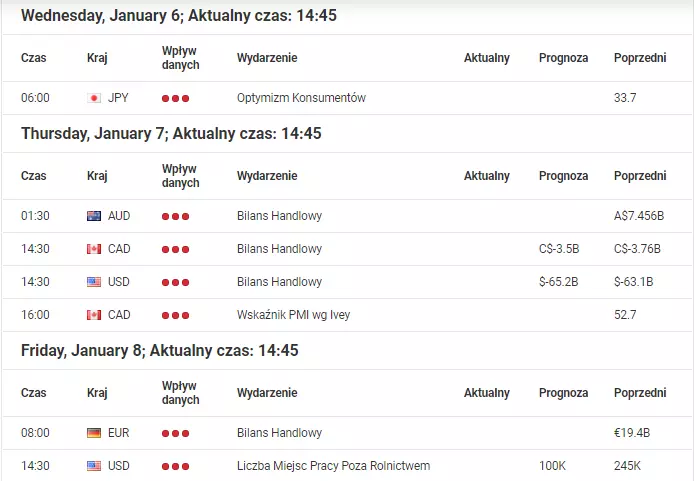Click the Canada flag in the 14:30 CAD row
Screen dimensions: 694x481
[94, 249]
